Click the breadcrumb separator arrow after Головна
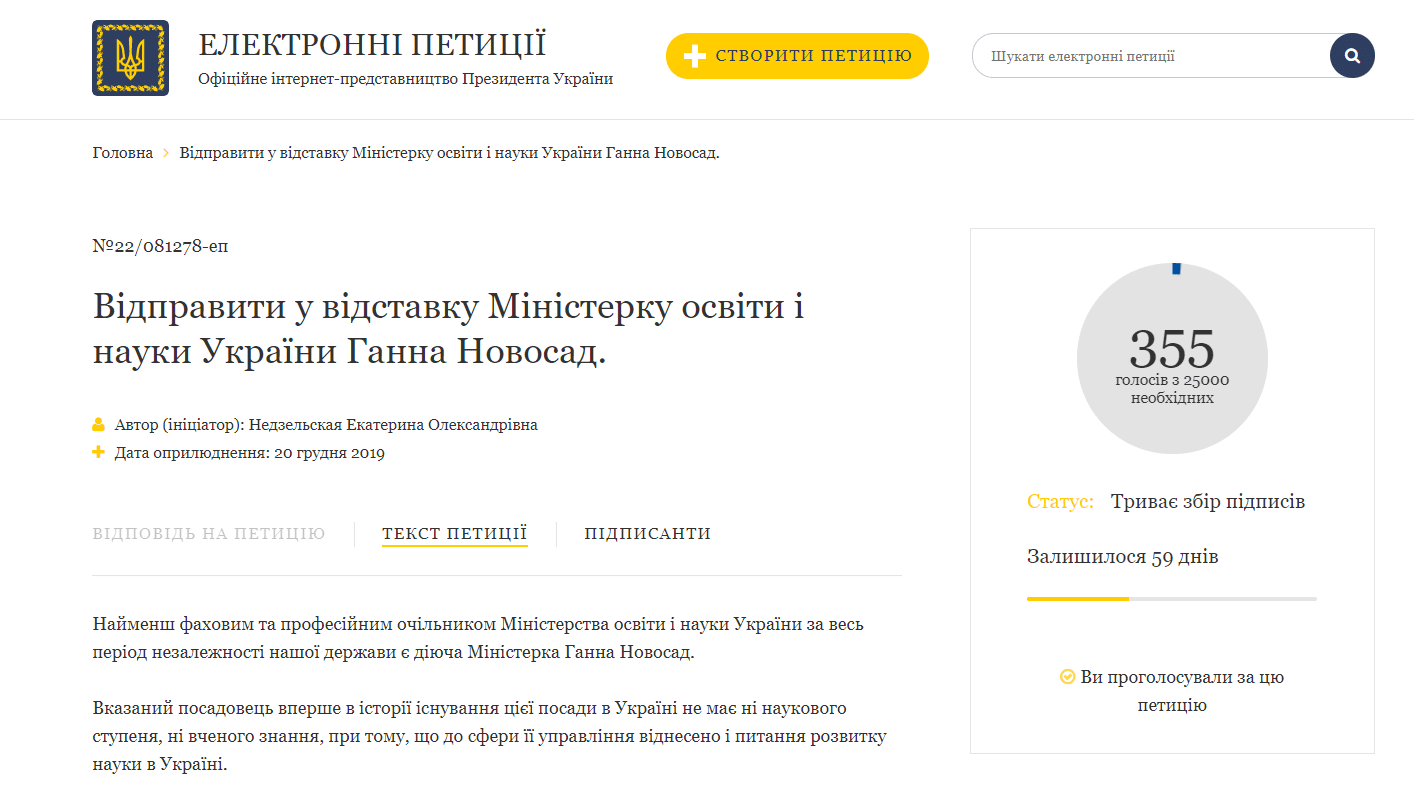1414x787 pixels. point(166,152)
